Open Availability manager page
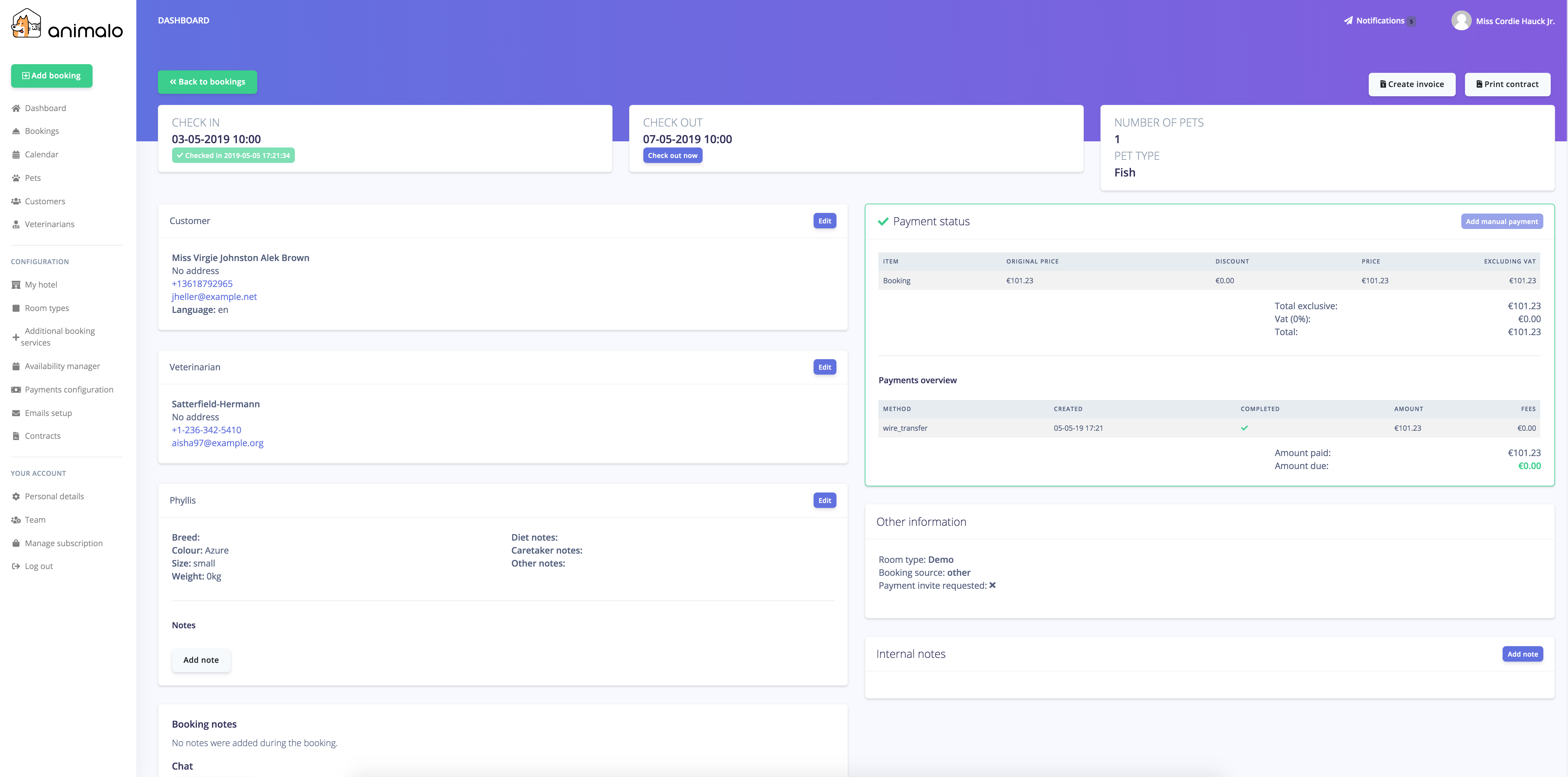The width and height of the screenshot is (1568, 777). tap(62, 367)
